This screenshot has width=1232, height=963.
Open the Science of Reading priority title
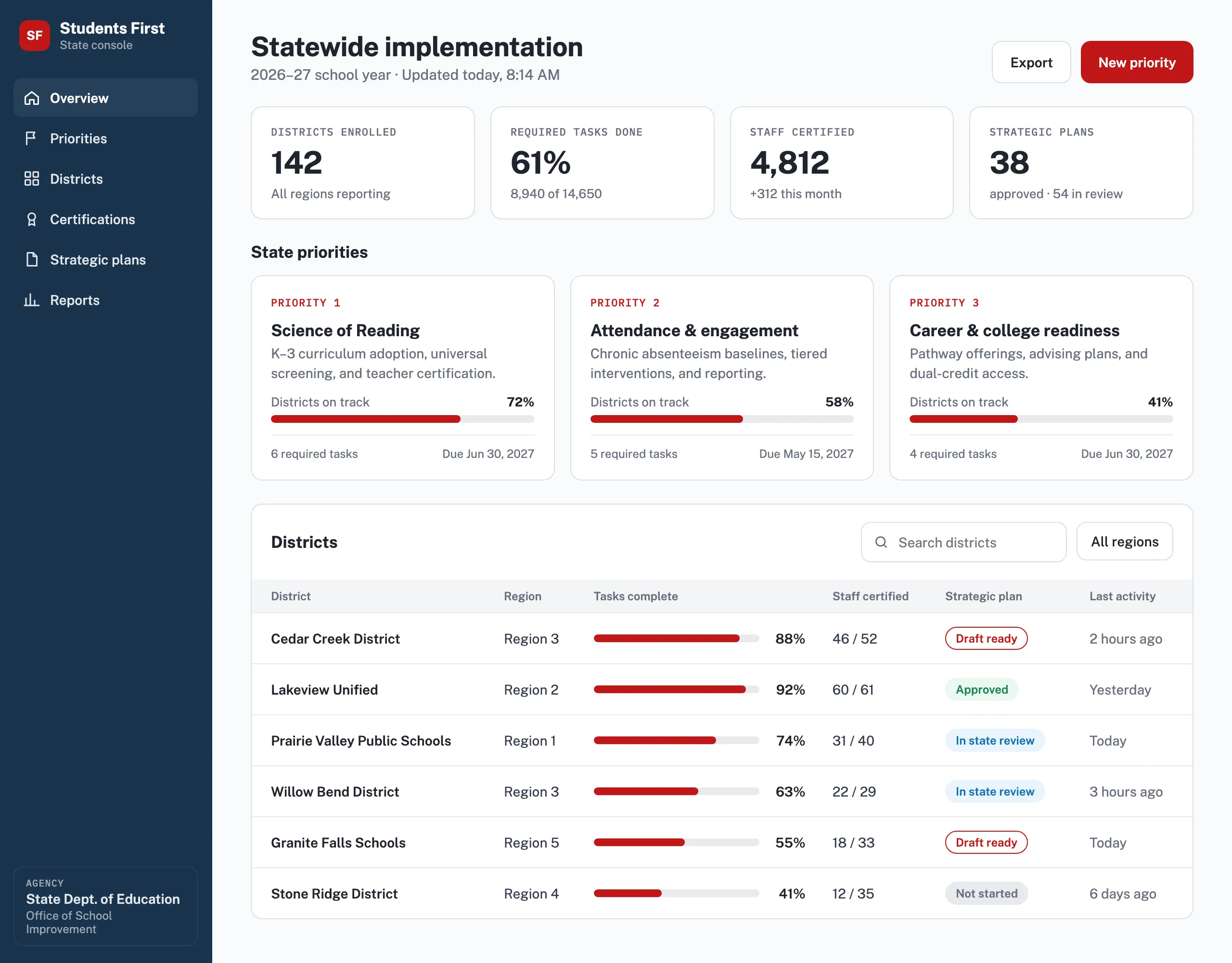345,330
